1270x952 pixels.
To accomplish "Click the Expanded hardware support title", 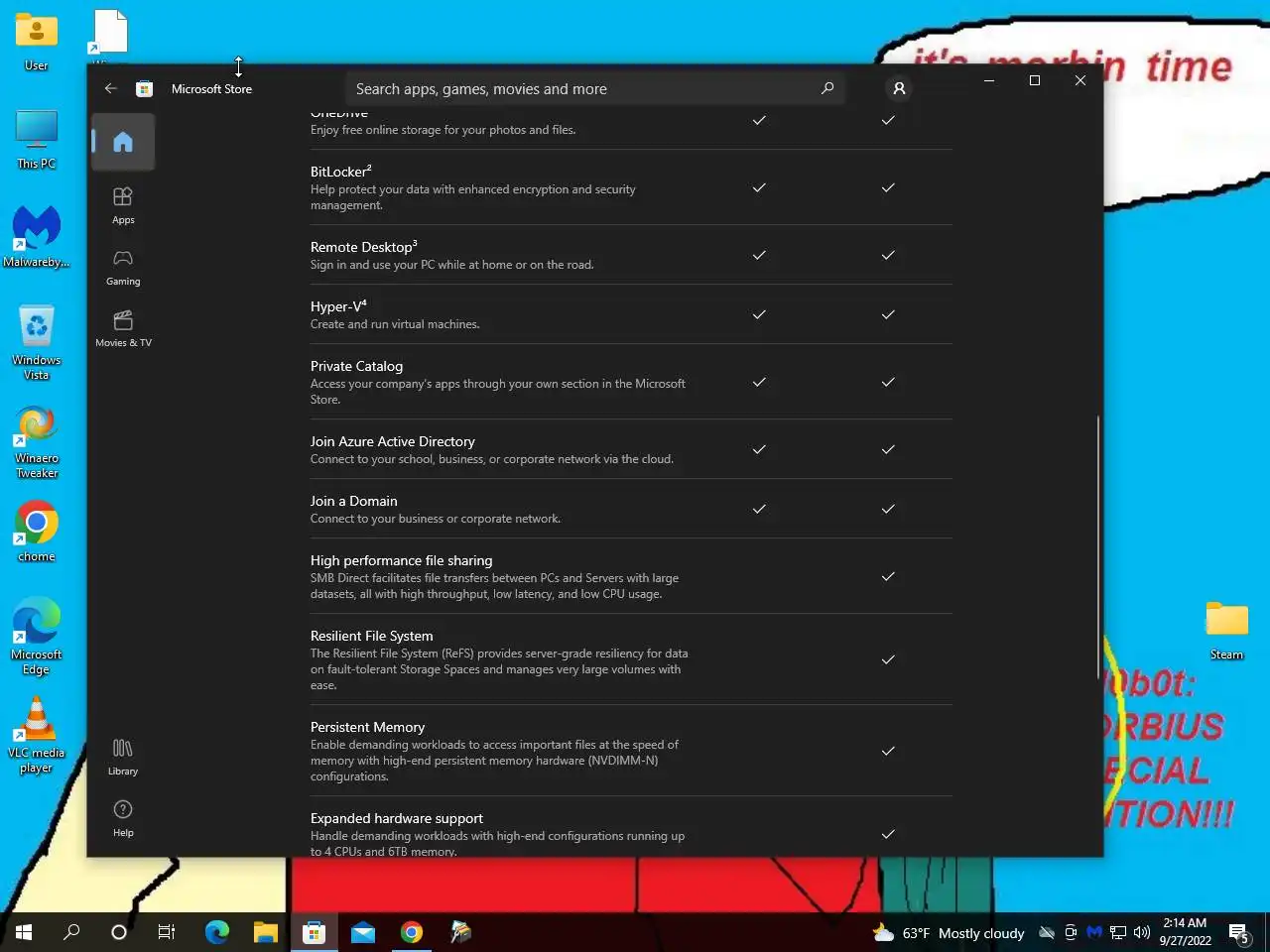I will (396, 818).
